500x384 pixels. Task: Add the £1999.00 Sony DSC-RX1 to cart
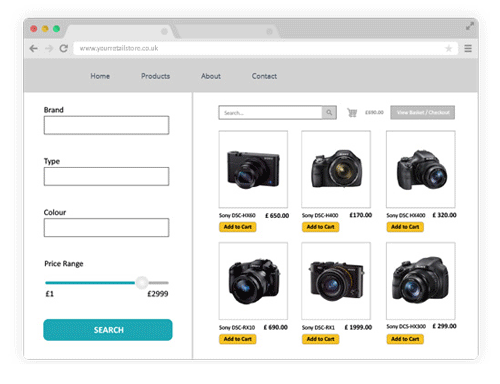[x=320, y=339]
